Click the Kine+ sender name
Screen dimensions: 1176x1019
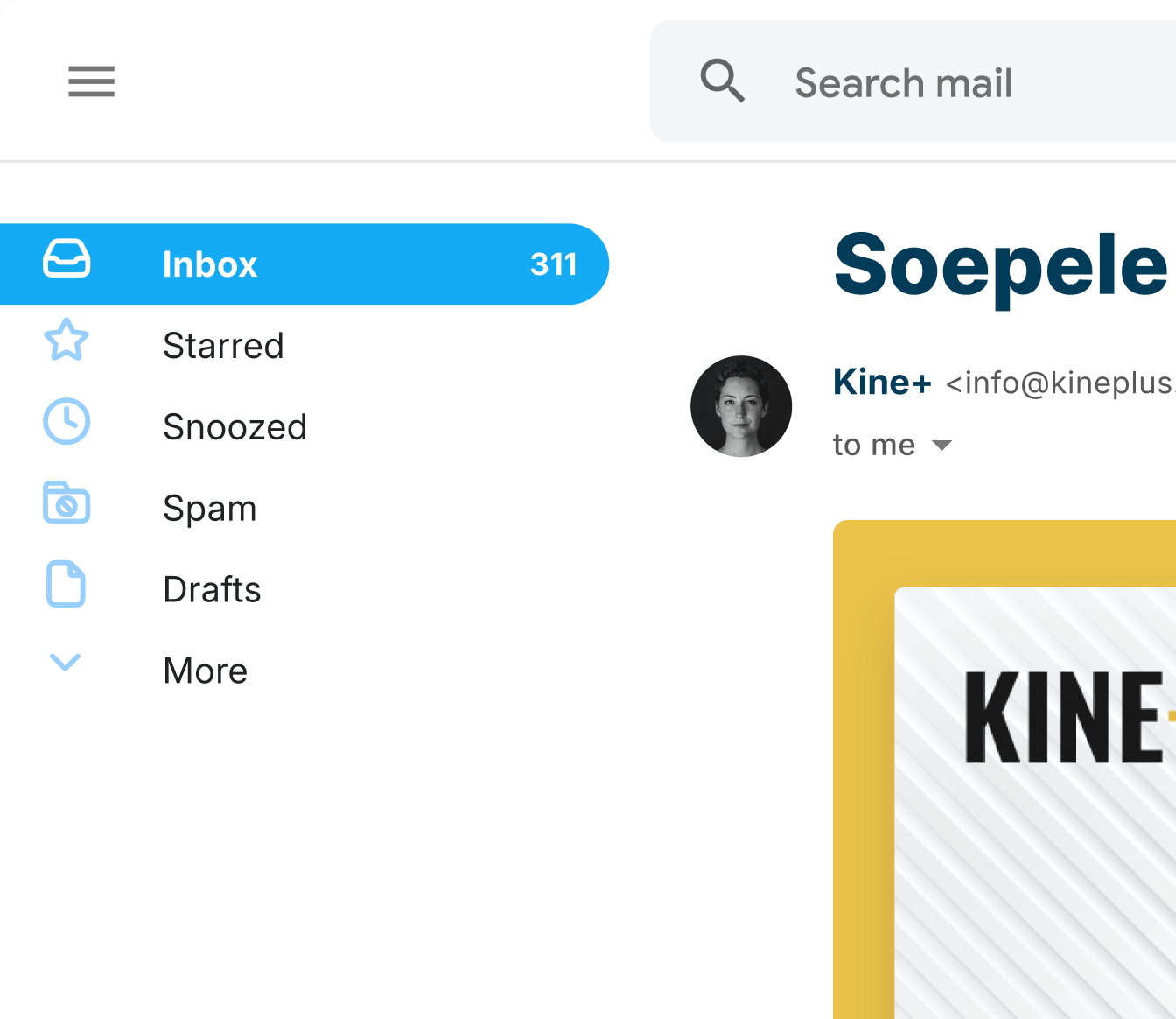click(x=882, y=382)
